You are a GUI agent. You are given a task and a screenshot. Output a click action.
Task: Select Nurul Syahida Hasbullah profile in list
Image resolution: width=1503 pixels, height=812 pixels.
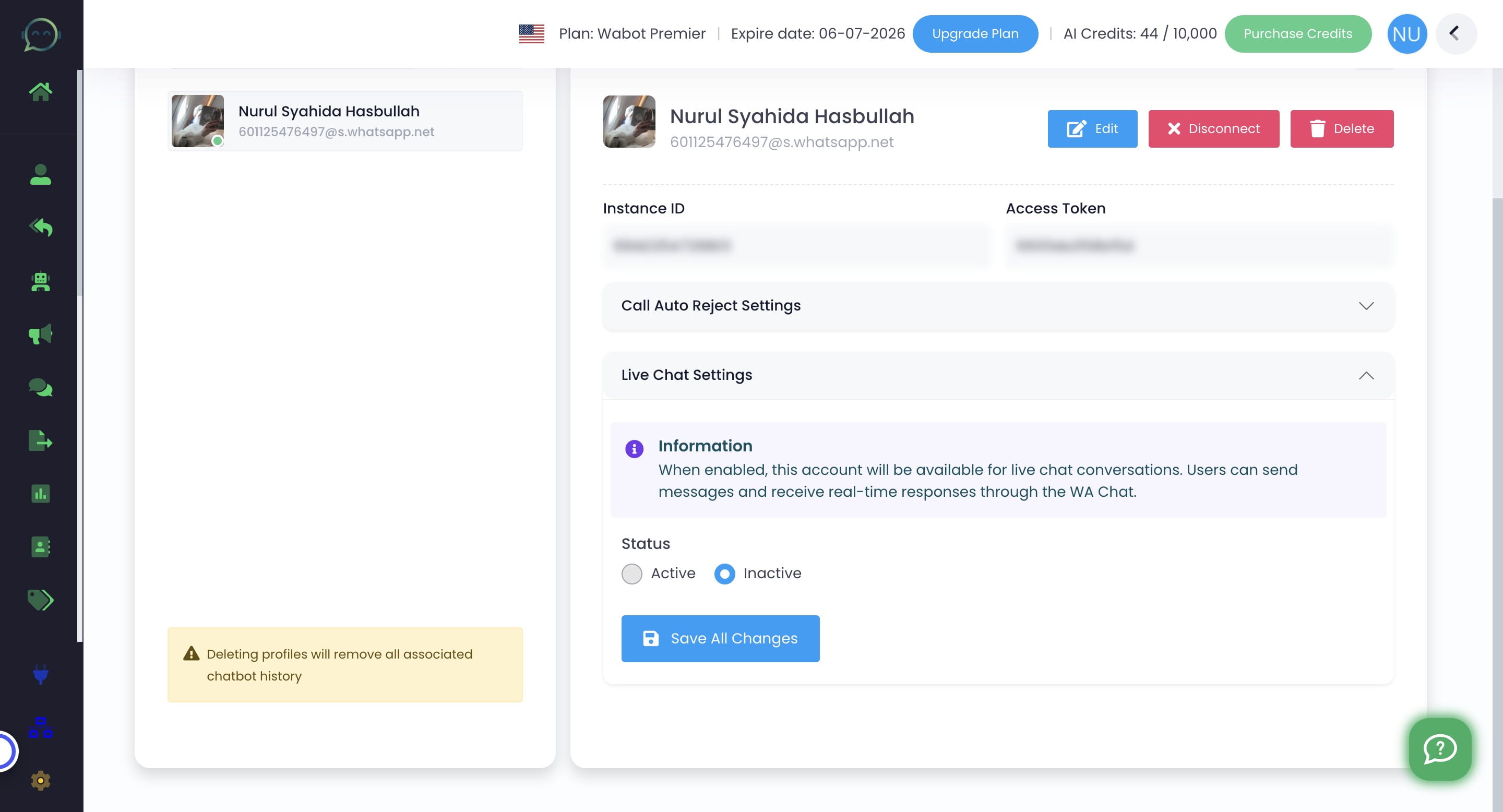coord(345,122)
